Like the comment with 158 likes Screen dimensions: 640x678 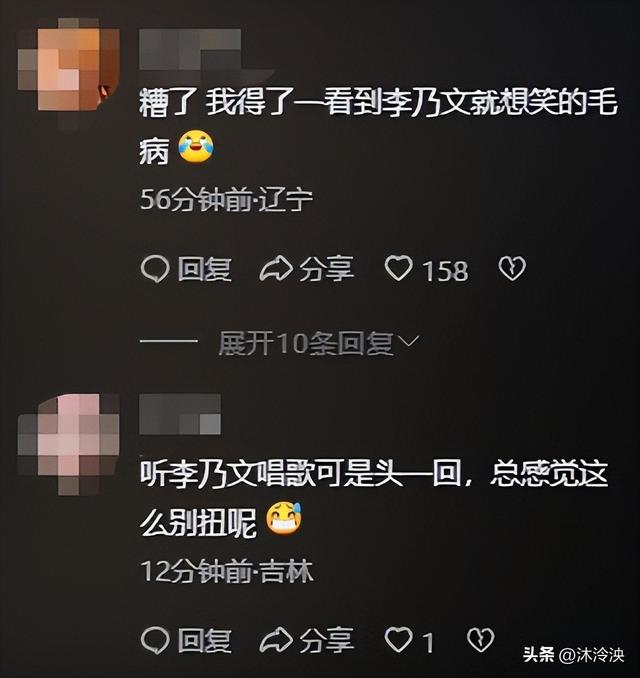[398, 269]
